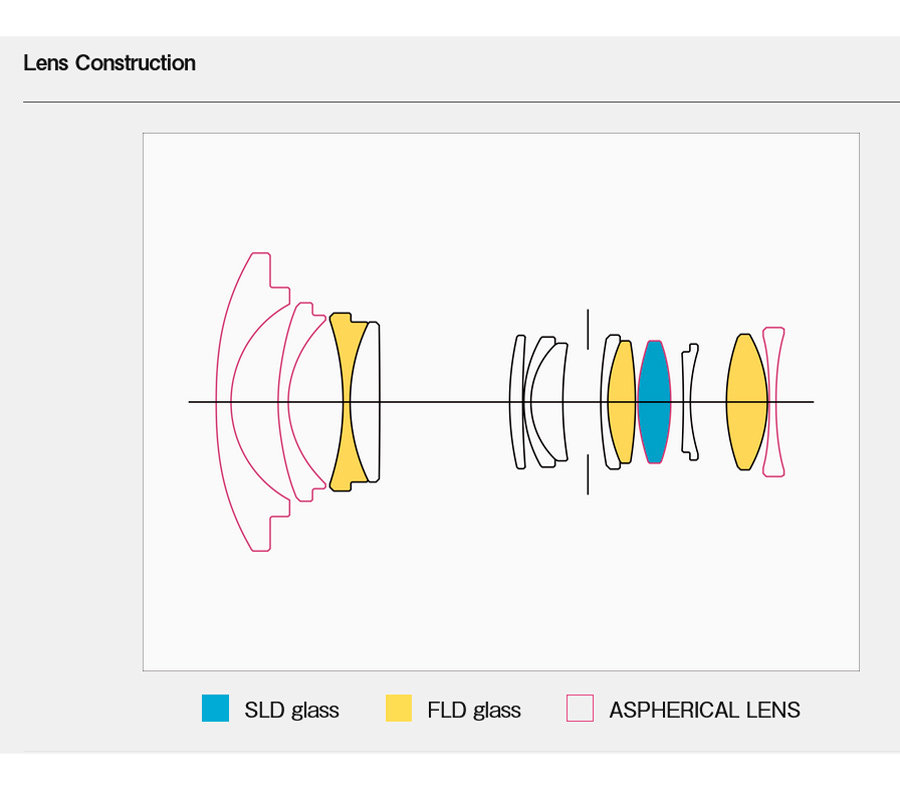Screen dimensions: 900x788
Task: Click the "Lens Construction" heading
Action: (109, 63)
